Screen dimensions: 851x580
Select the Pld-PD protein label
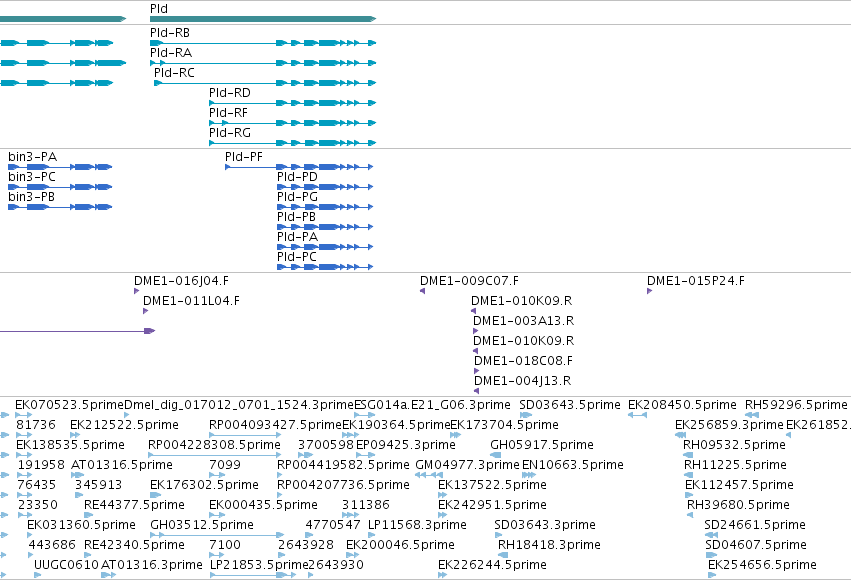point(297,177)
